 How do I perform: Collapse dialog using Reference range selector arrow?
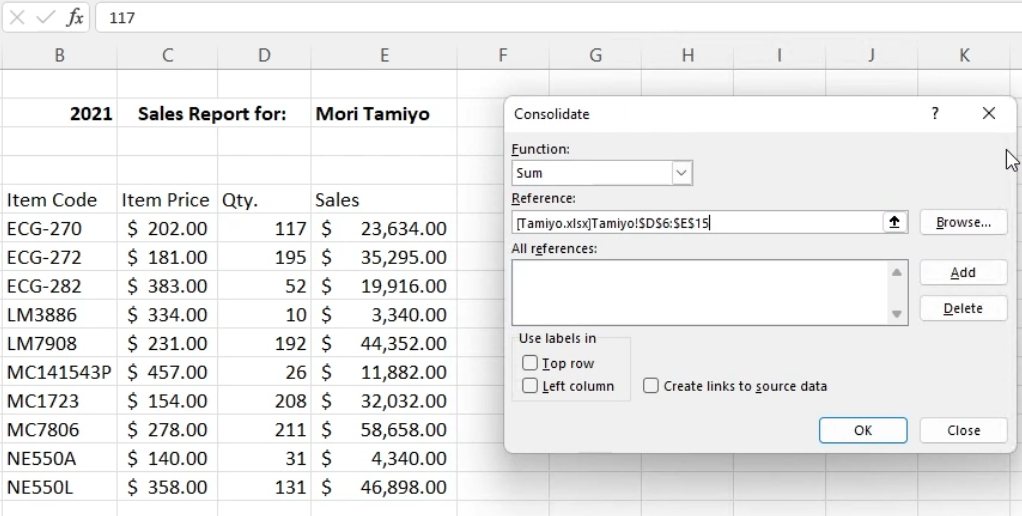(895, 222)
